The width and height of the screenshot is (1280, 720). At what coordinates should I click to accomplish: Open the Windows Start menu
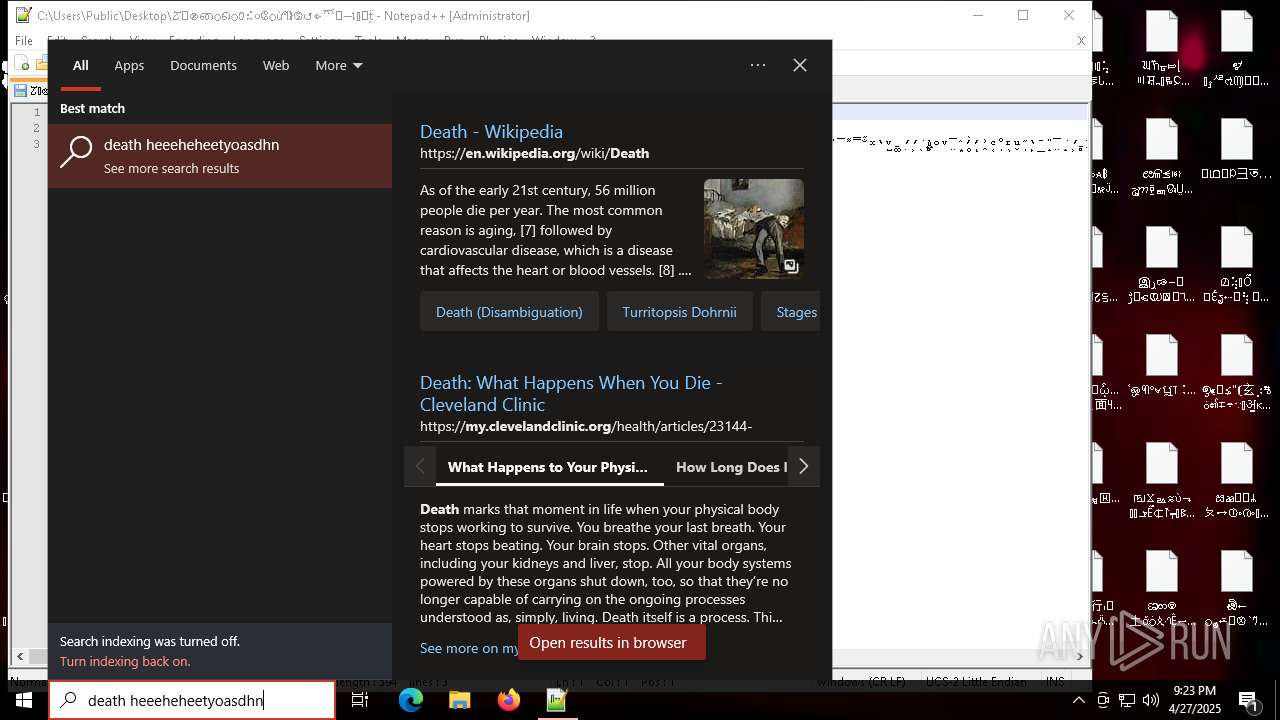(x=24, y=700)
